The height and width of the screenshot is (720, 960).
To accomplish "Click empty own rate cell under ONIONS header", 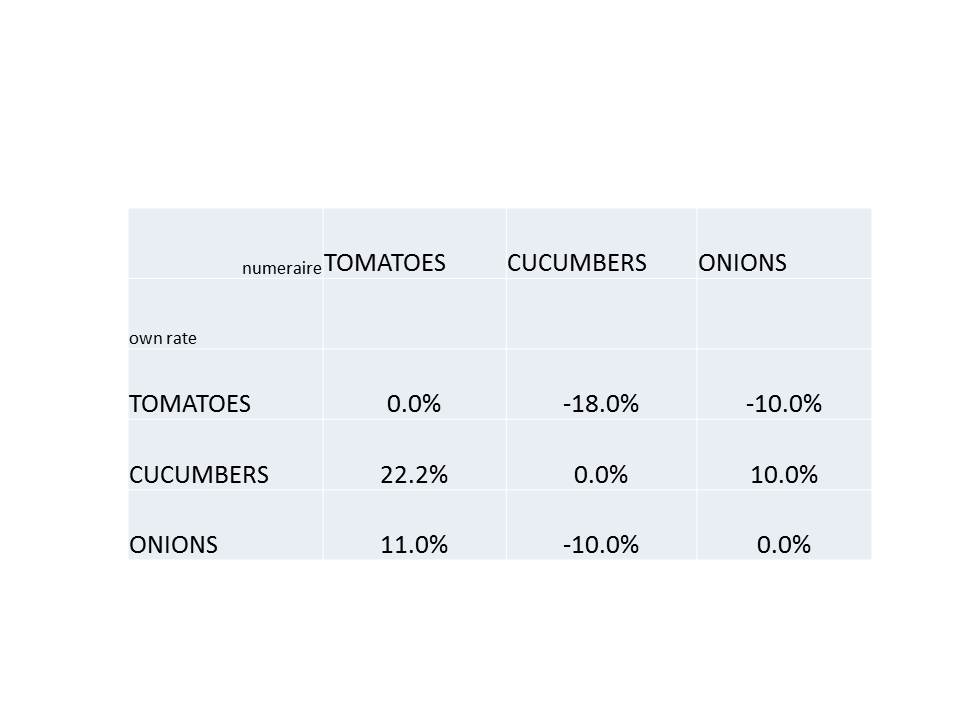I will point(784,314).
